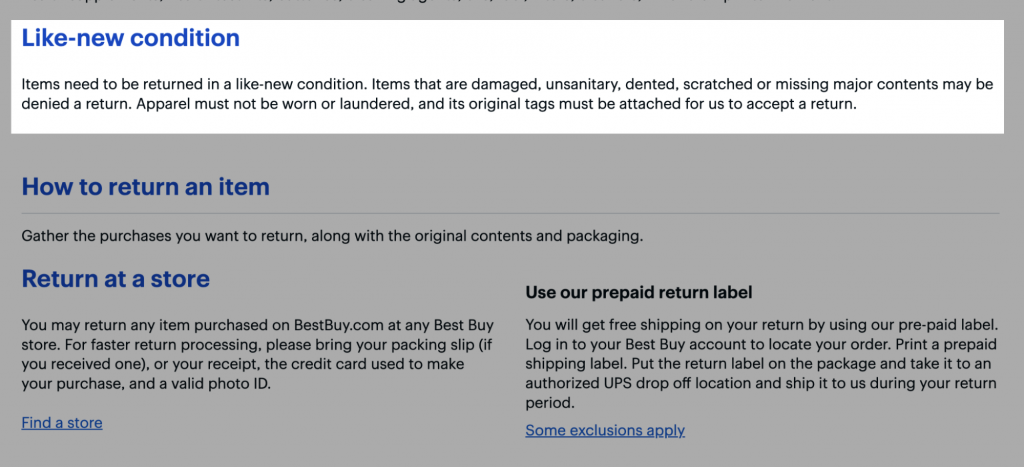
Task: Click the word period ending the label paragraph
Action: tap(549, 404)
